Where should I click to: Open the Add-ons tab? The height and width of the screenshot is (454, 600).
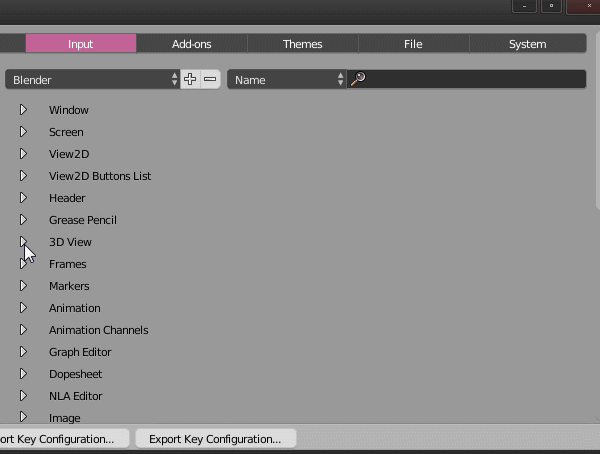pyautogui.click(x=192, y=44)
